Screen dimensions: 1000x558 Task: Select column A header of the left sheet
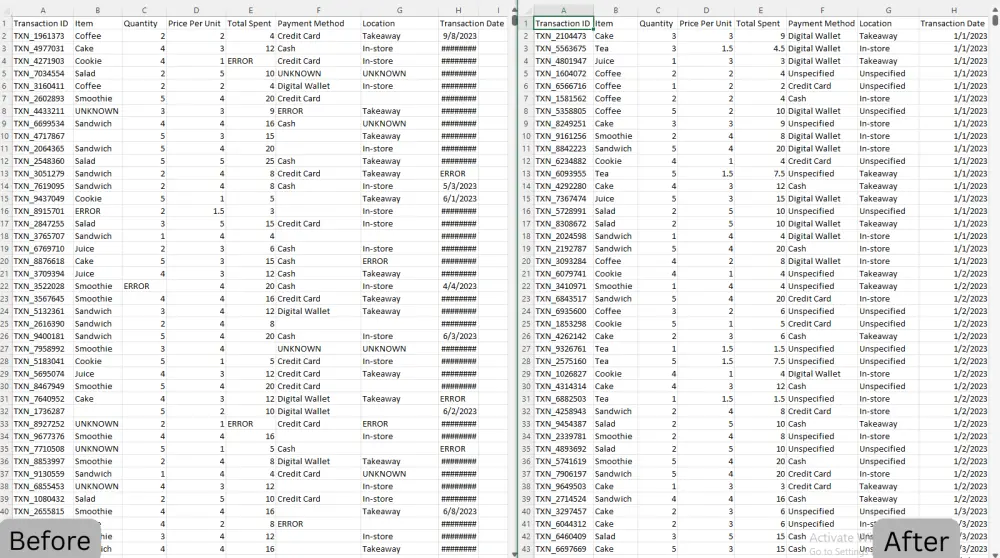pos(42,10)
